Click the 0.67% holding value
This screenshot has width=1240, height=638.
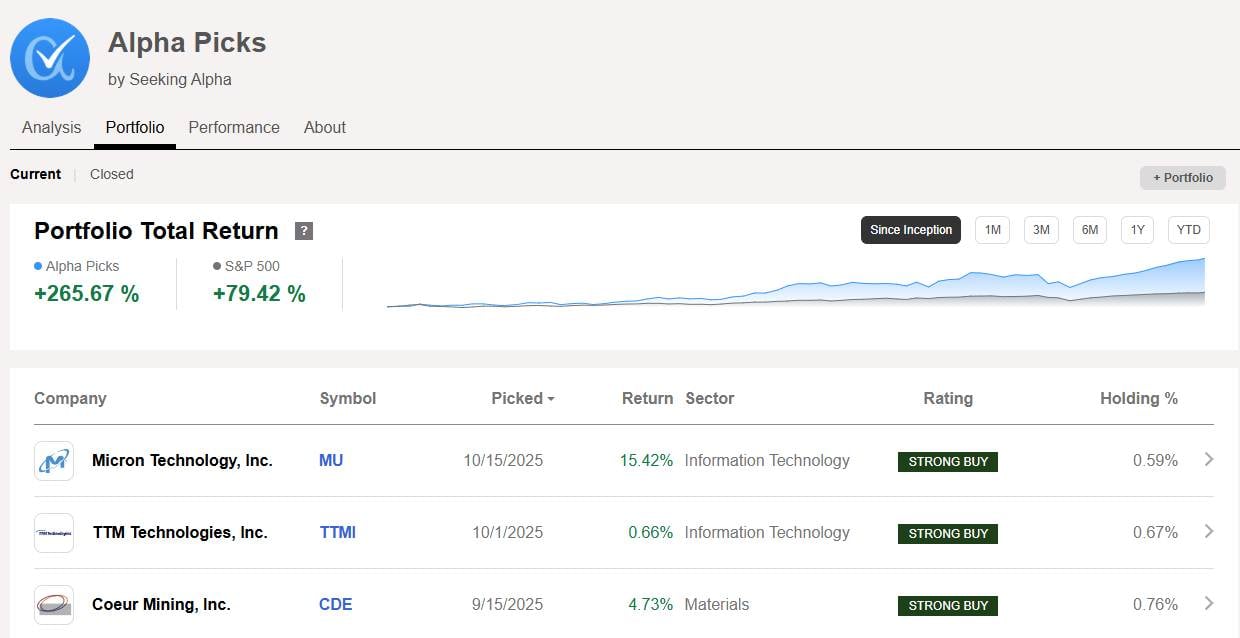[x=1155, y=533]
